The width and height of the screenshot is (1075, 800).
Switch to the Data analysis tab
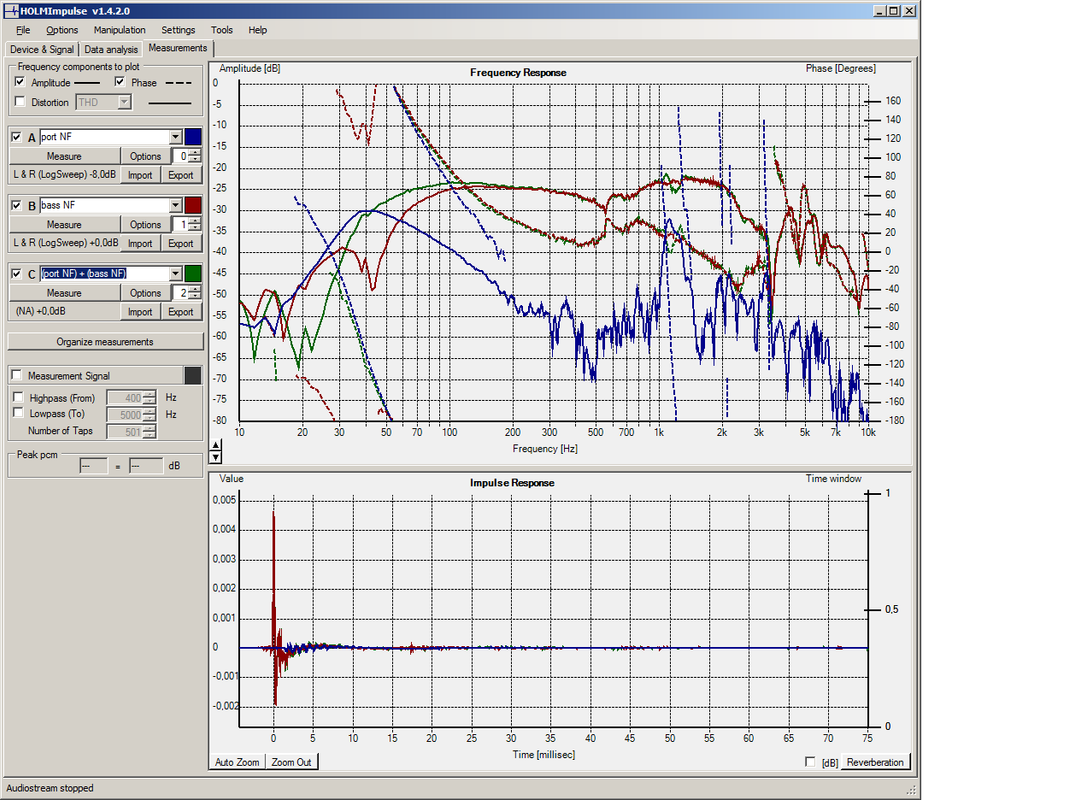click(111, 49)
